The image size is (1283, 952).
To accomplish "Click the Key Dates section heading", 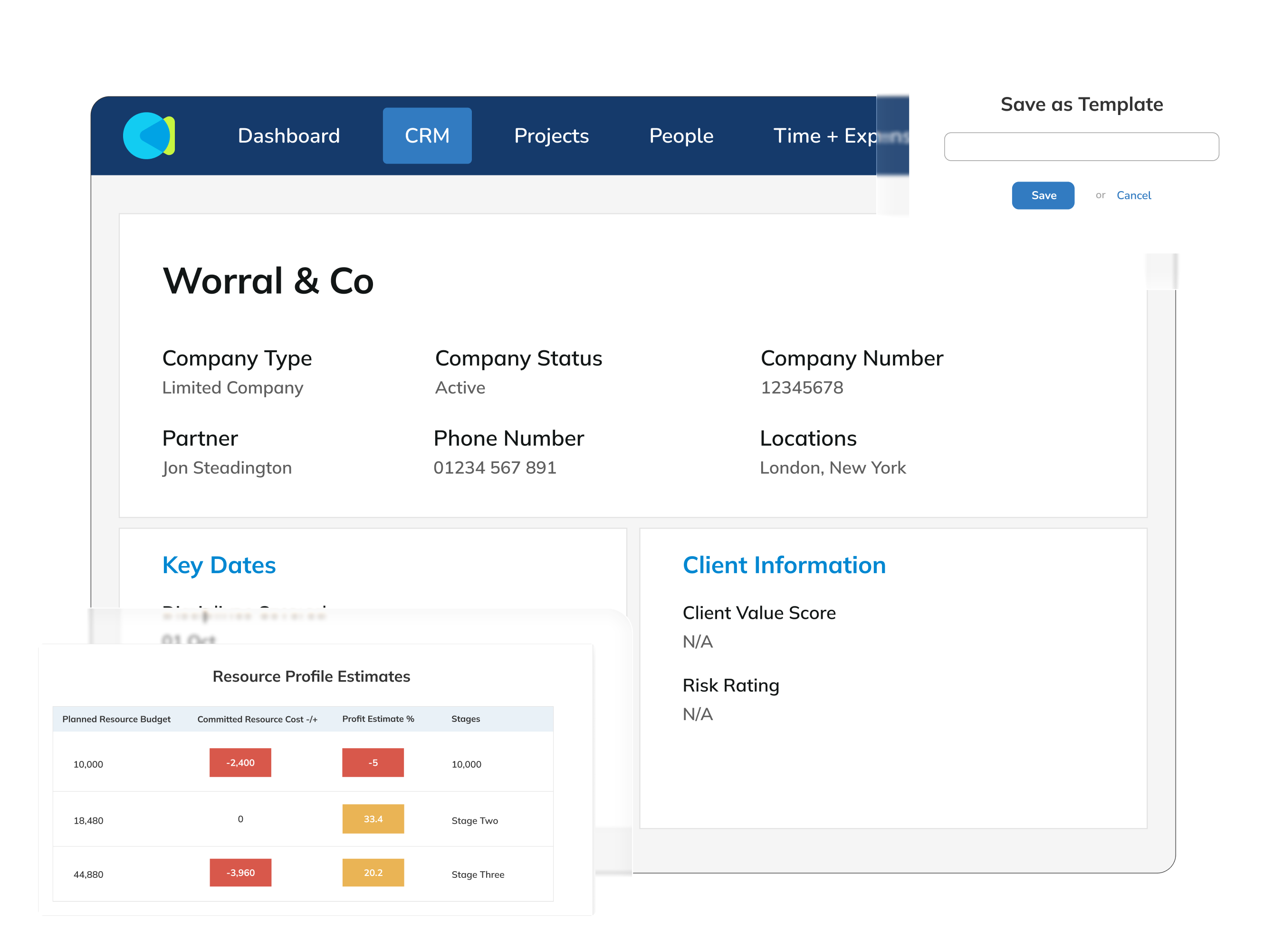I will (219, 565).
